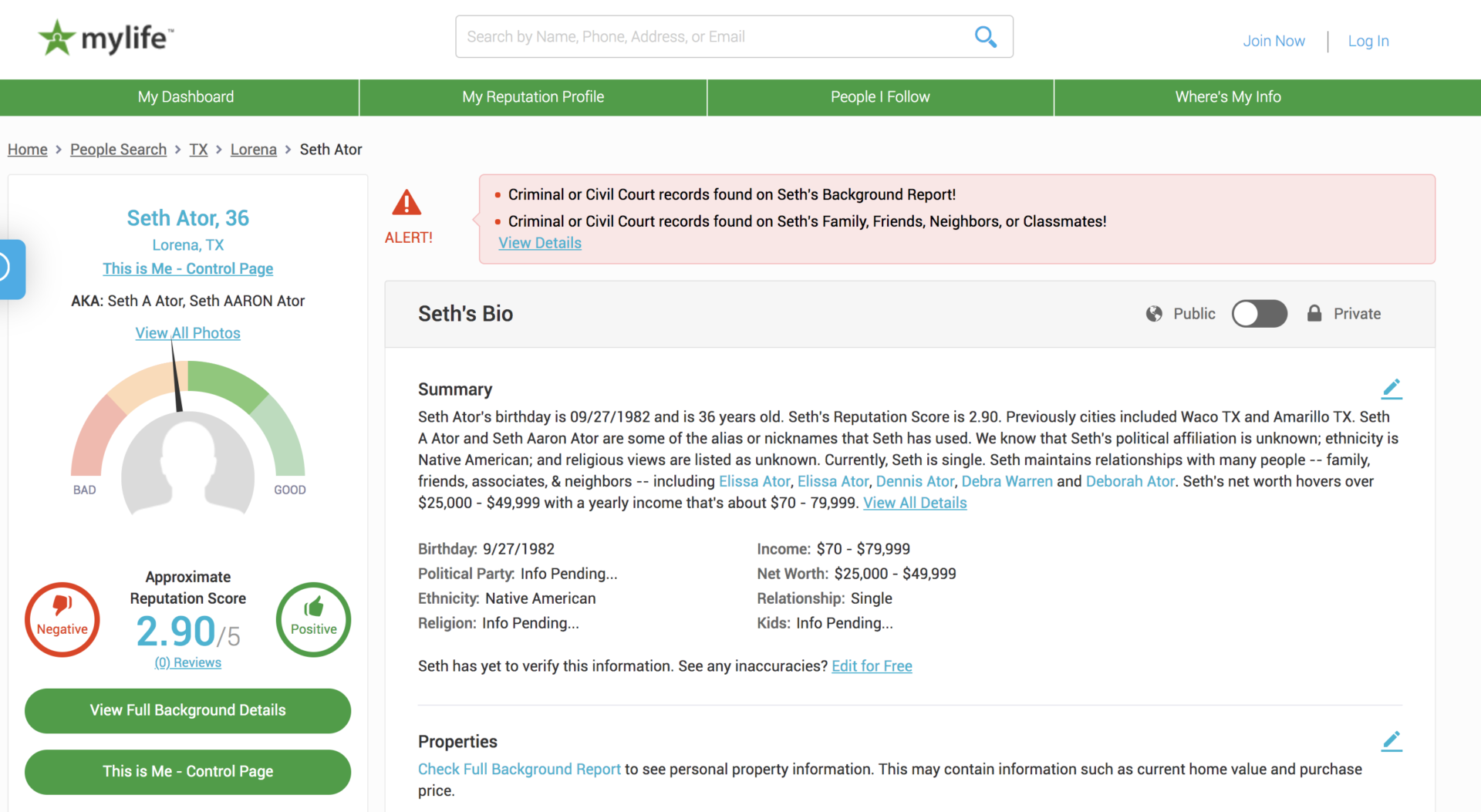Edit Properties with the pencil icon
The width and height of the screenshot is (1481, 812).
point(1392,741)
